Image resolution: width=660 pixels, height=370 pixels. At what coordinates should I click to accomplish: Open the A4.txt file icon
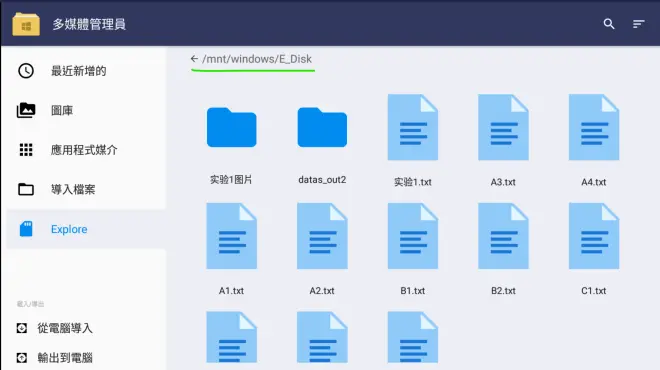[593, 127]
